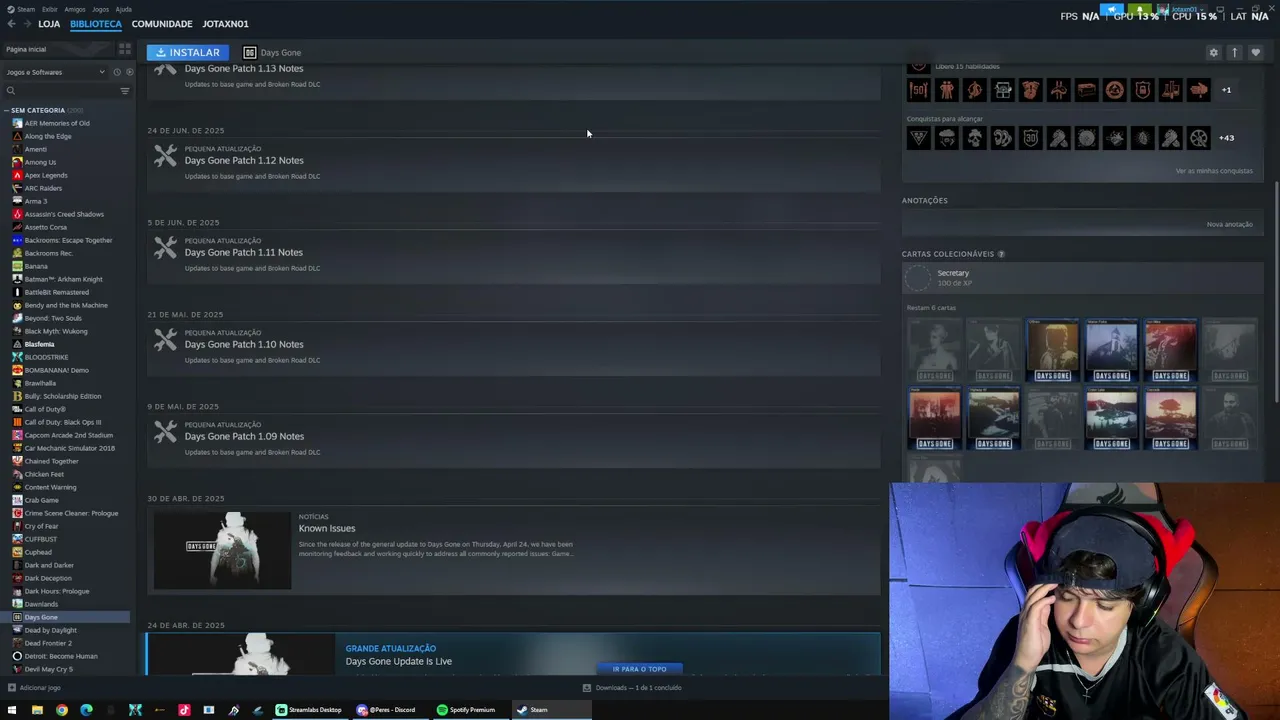1280x720 pixels.
Task: Expand the Jogos e Softwares dropdown
Action: click(x=55, y=72)
